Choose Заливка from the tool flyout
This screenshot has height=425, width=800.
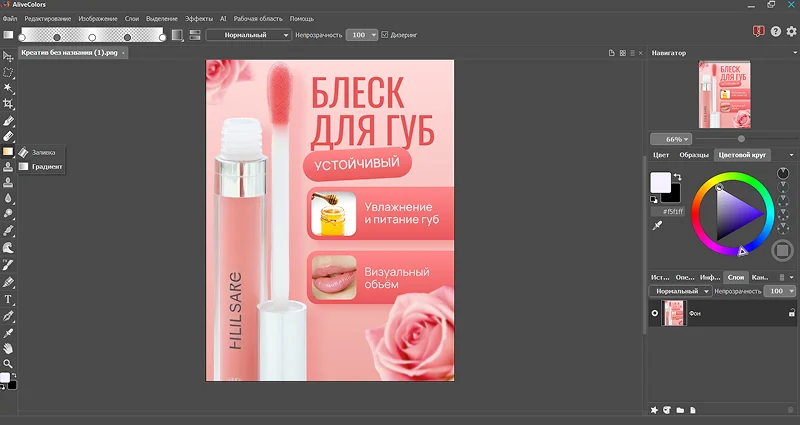(40, 152)
